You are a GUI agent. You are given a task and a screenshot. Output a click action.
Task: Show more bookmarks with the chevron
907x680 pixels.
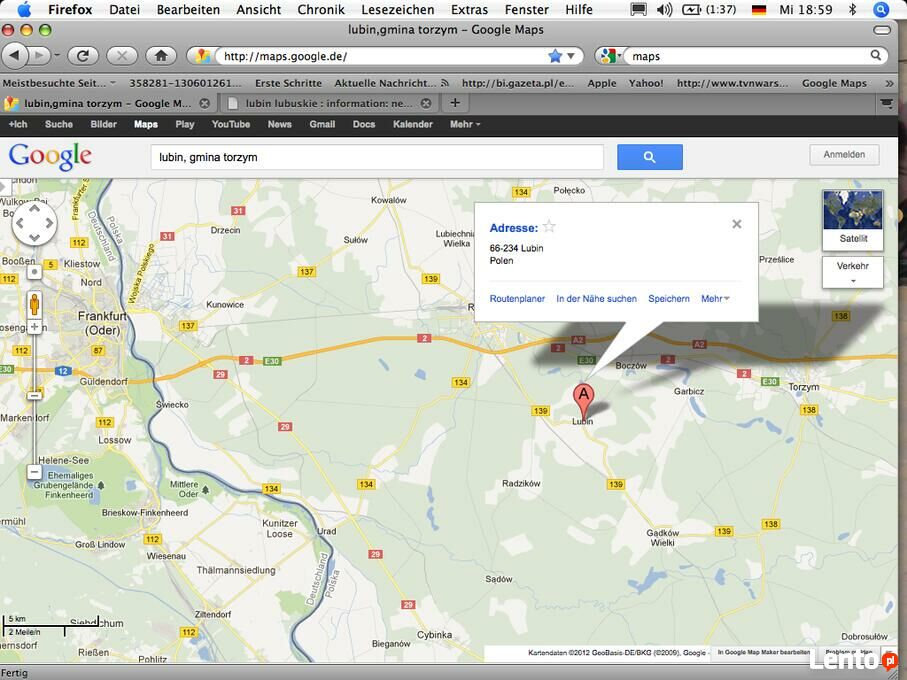click(x=889, y=83)
